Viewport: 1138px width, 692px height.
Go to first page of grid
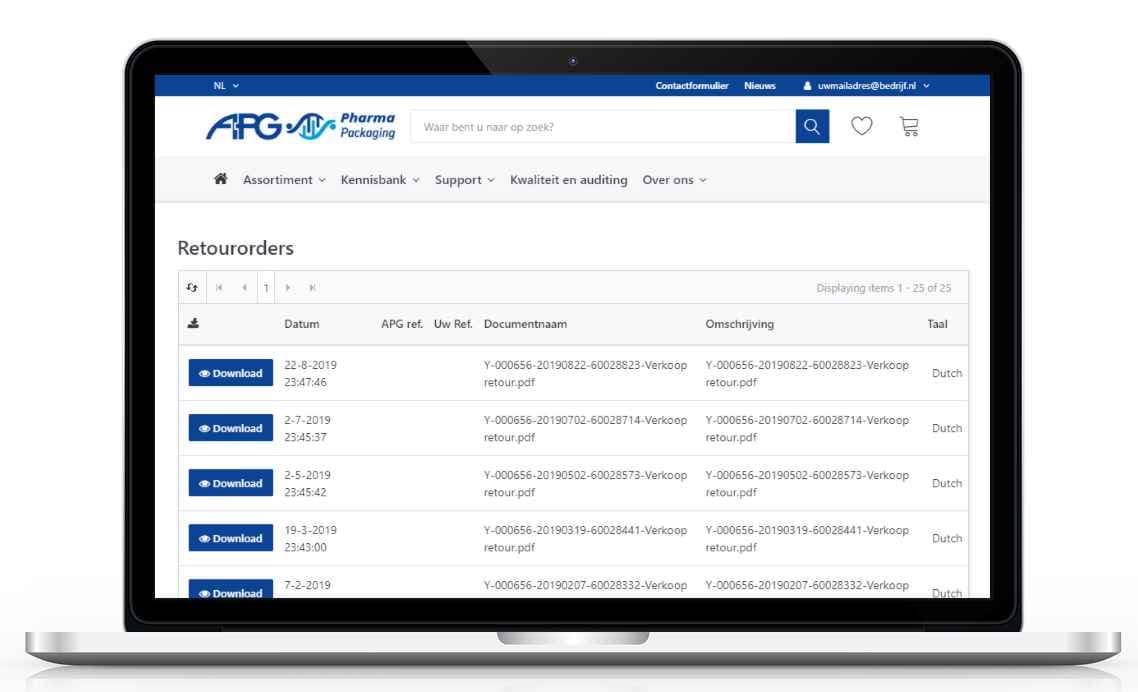point(219,288)
